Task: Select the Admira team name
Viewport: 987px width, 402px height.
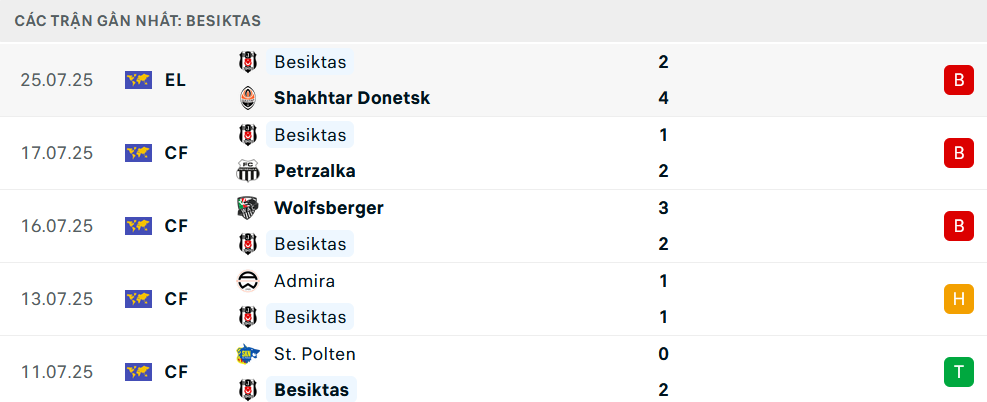Action: pyautogui.click(x=304, y=281)
